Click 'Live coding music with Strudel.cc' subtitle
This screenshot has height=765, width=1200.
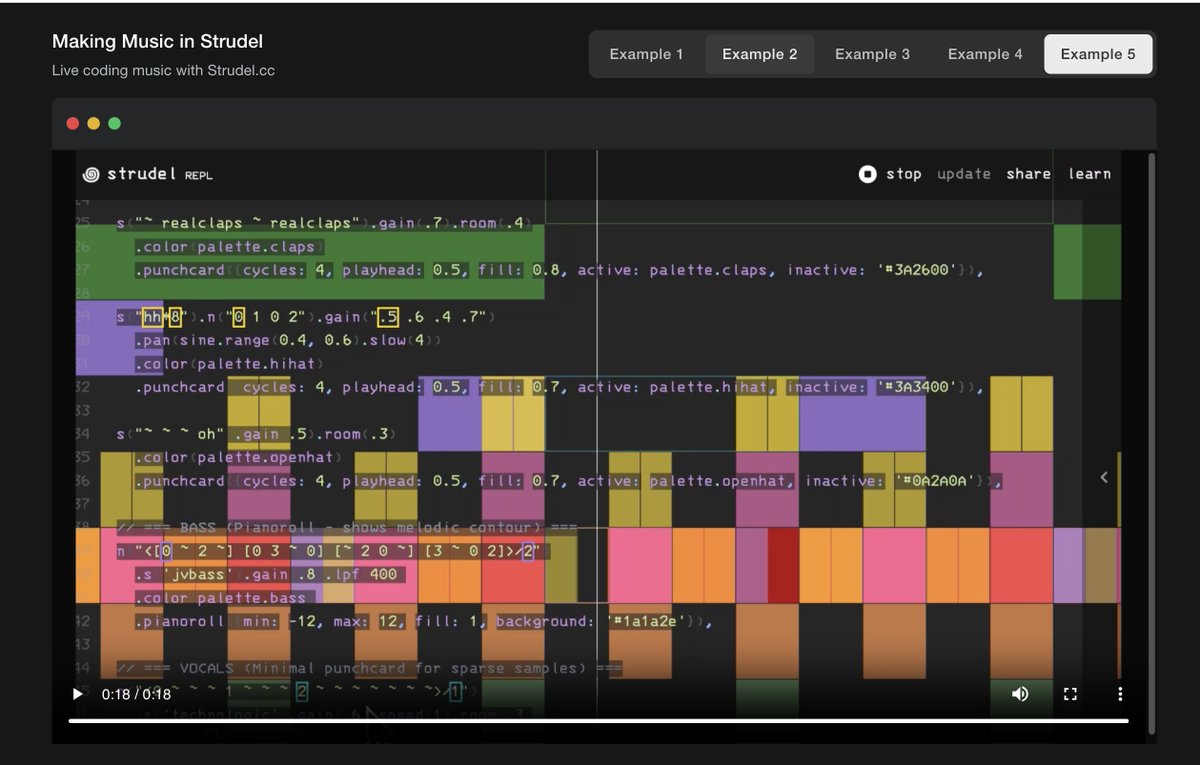pos(163,71)
